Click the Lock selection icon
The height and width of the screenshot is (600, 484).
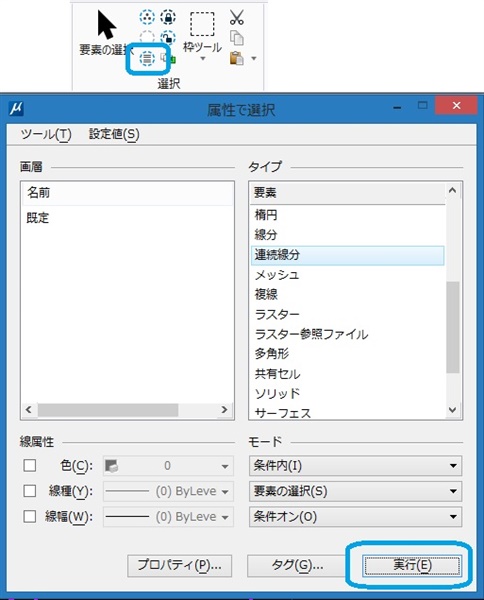click(x=168, y=17)
